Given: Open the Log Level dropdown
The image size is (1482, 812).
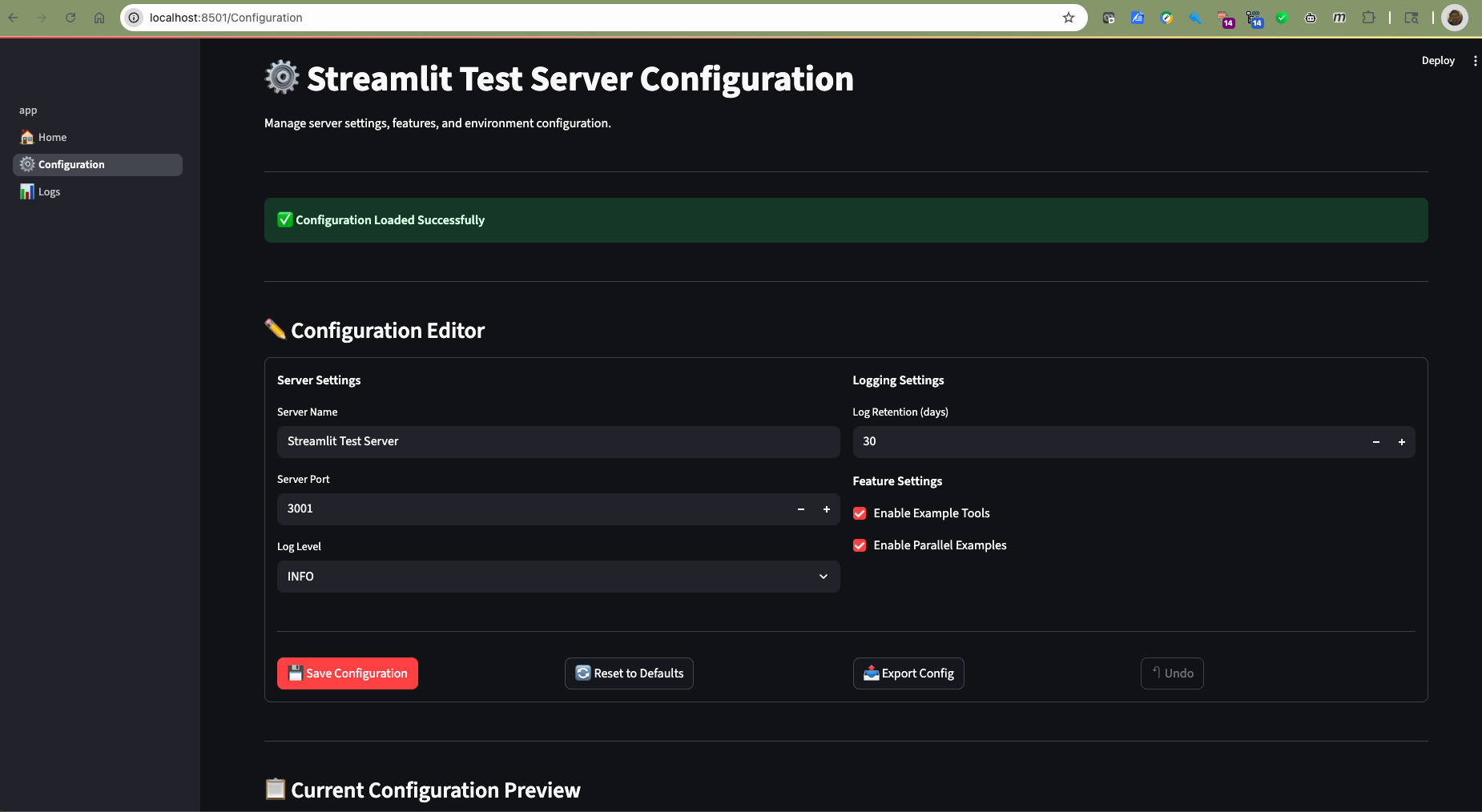Looking at the screenshot, I should point(558,577).
